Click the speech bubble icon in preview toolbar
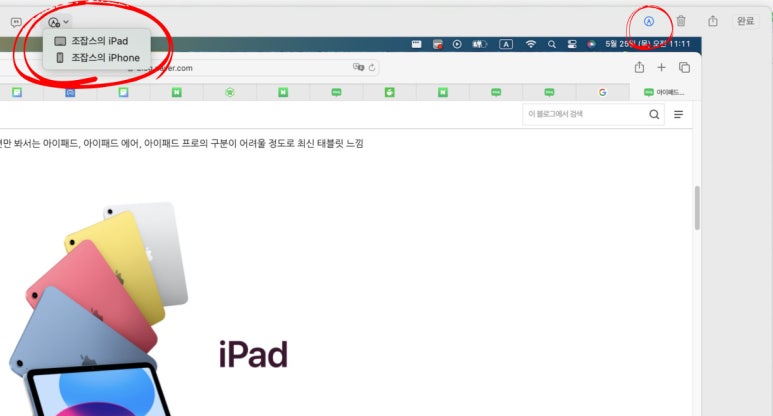Screen dimensions: 773x416 point(16,22)
